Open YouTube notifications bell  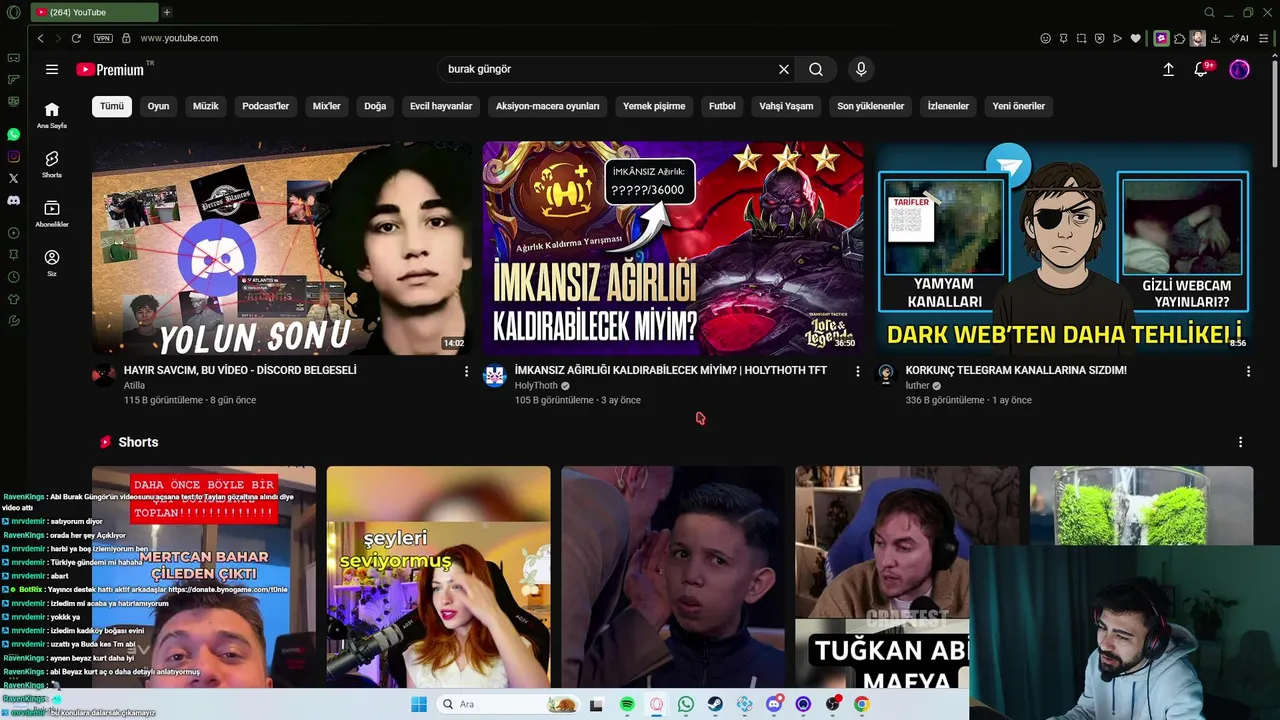click(1202, 69)
